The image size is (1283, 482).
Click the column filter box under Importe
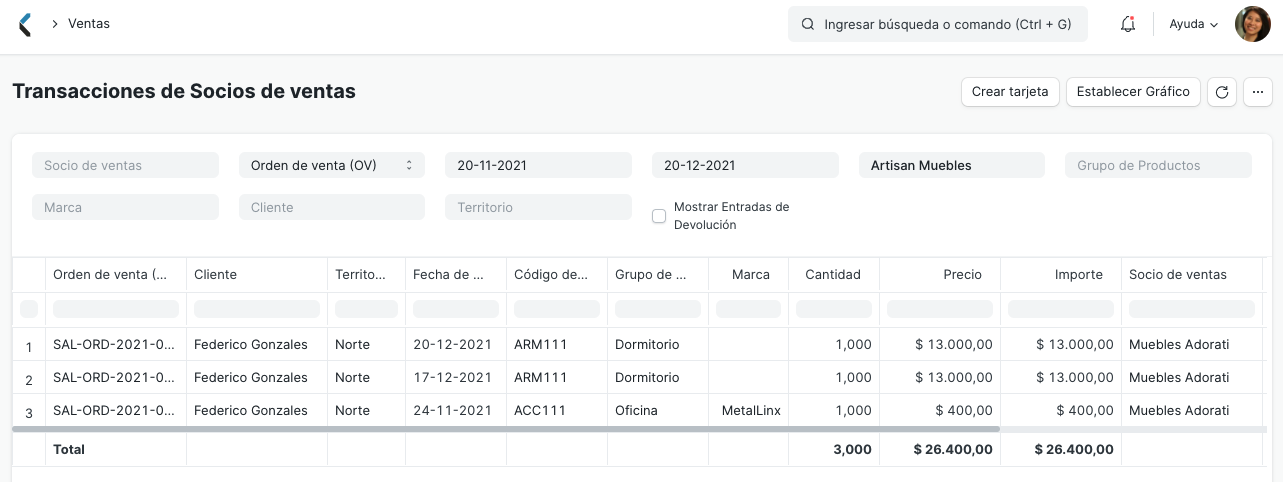click(1061, 309)
